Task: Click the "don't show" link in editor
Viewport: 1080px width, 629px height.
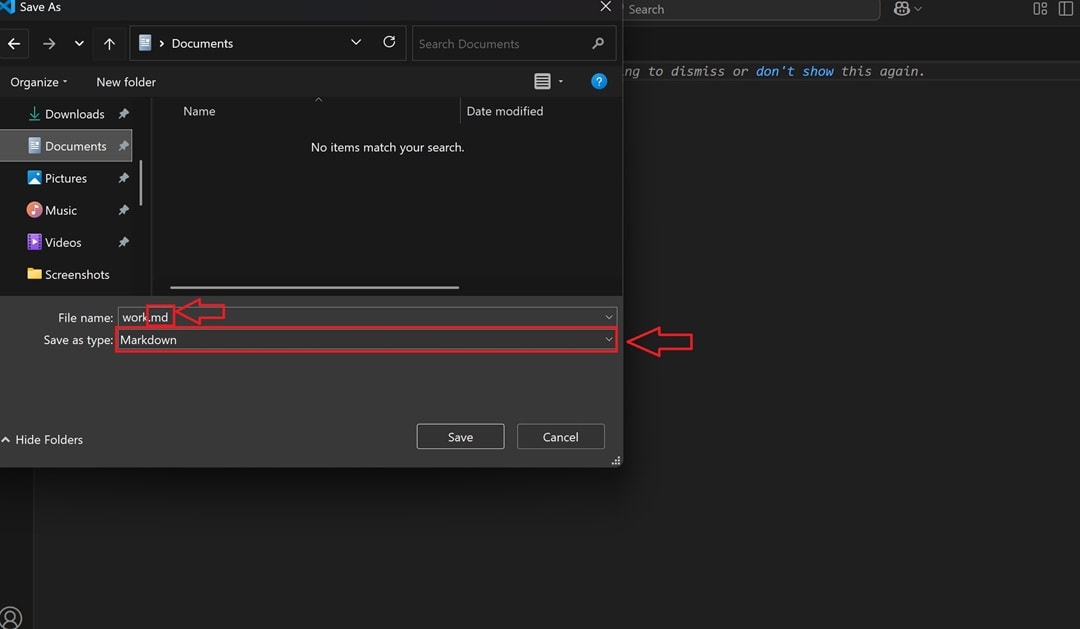Action: pyautogui.click(x=794, y=72)
